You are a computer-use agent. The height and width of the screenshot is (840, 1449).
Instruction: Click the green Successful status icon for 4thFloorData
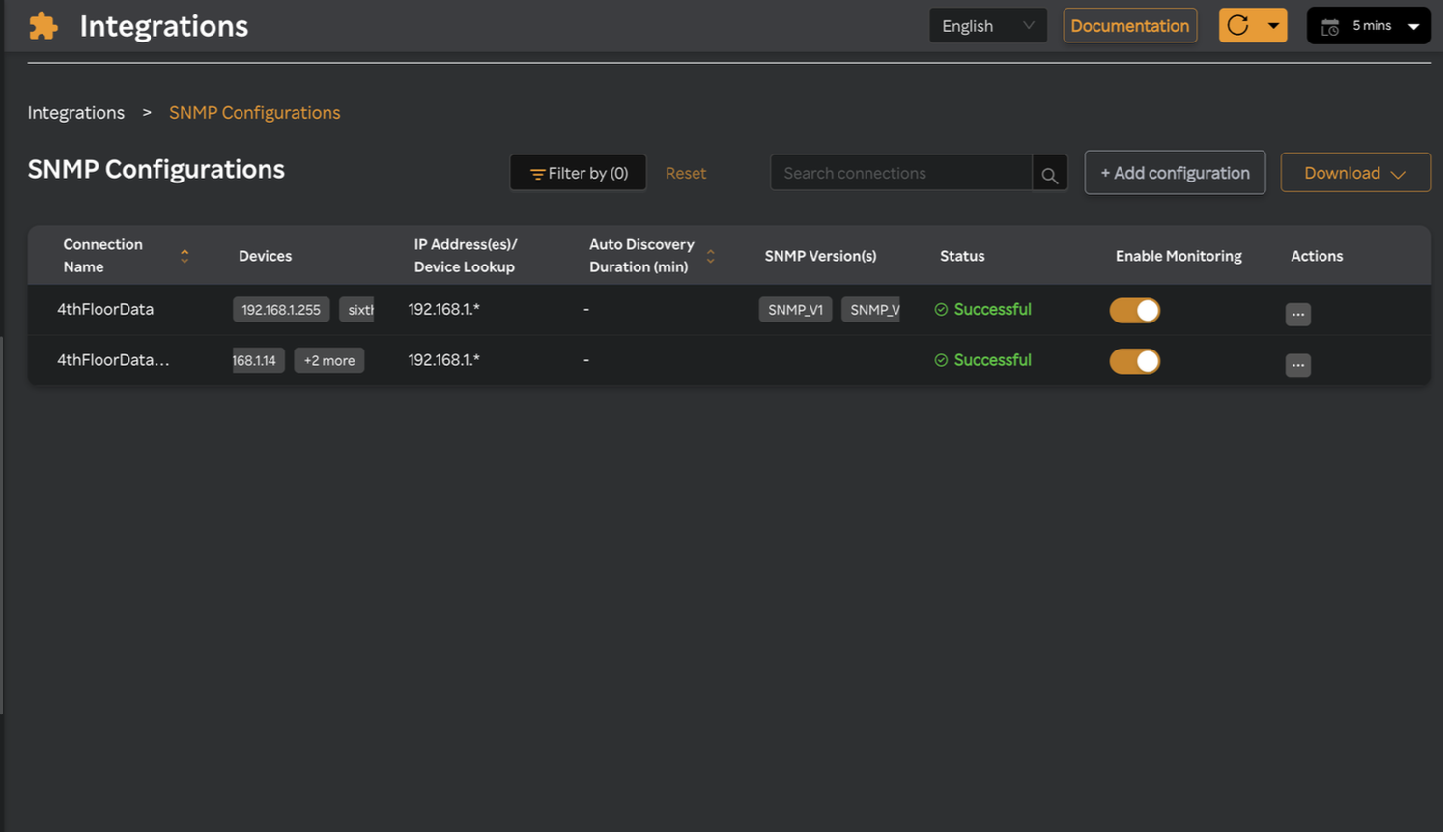[941, 309]
